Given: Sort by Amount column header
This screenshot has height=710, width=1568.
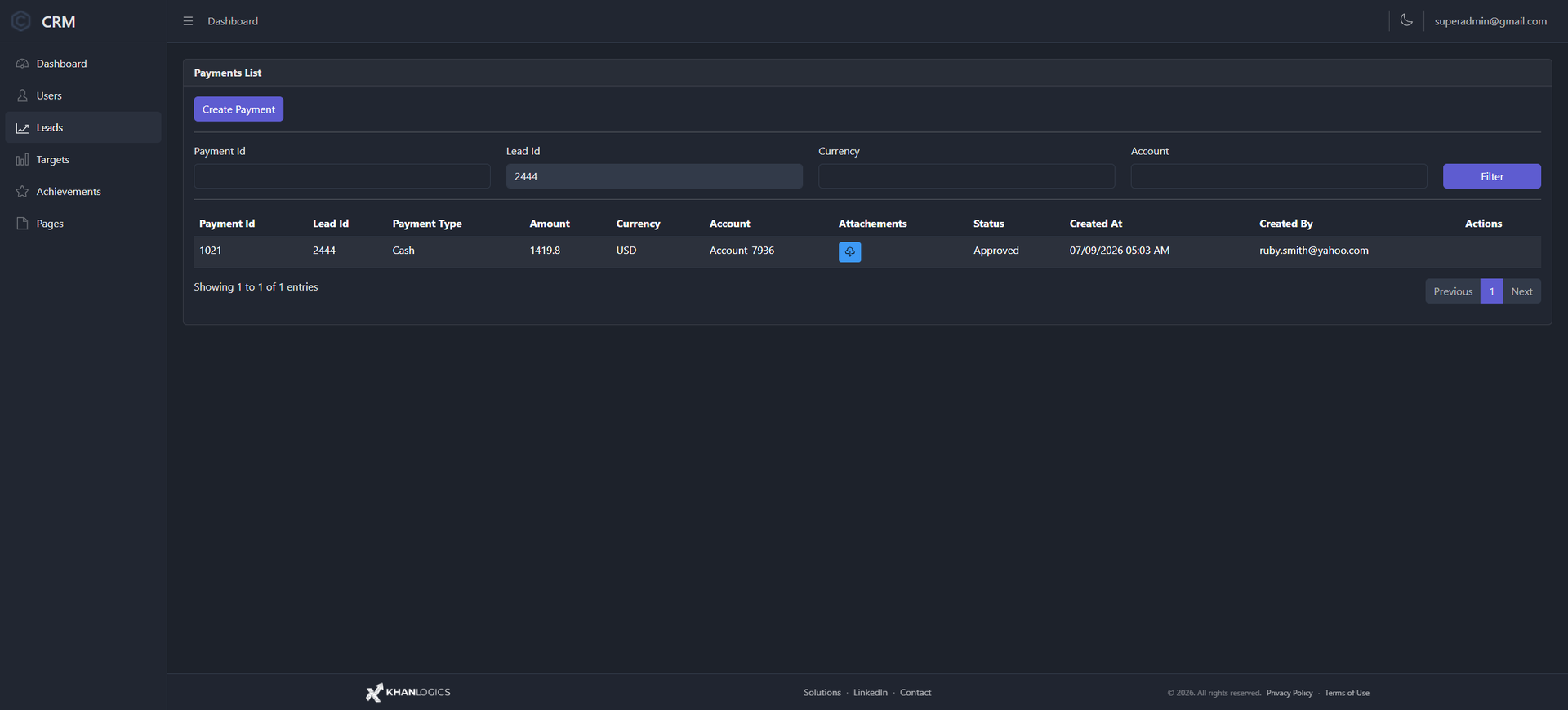Looking at the screenshot, I should 550,224.
